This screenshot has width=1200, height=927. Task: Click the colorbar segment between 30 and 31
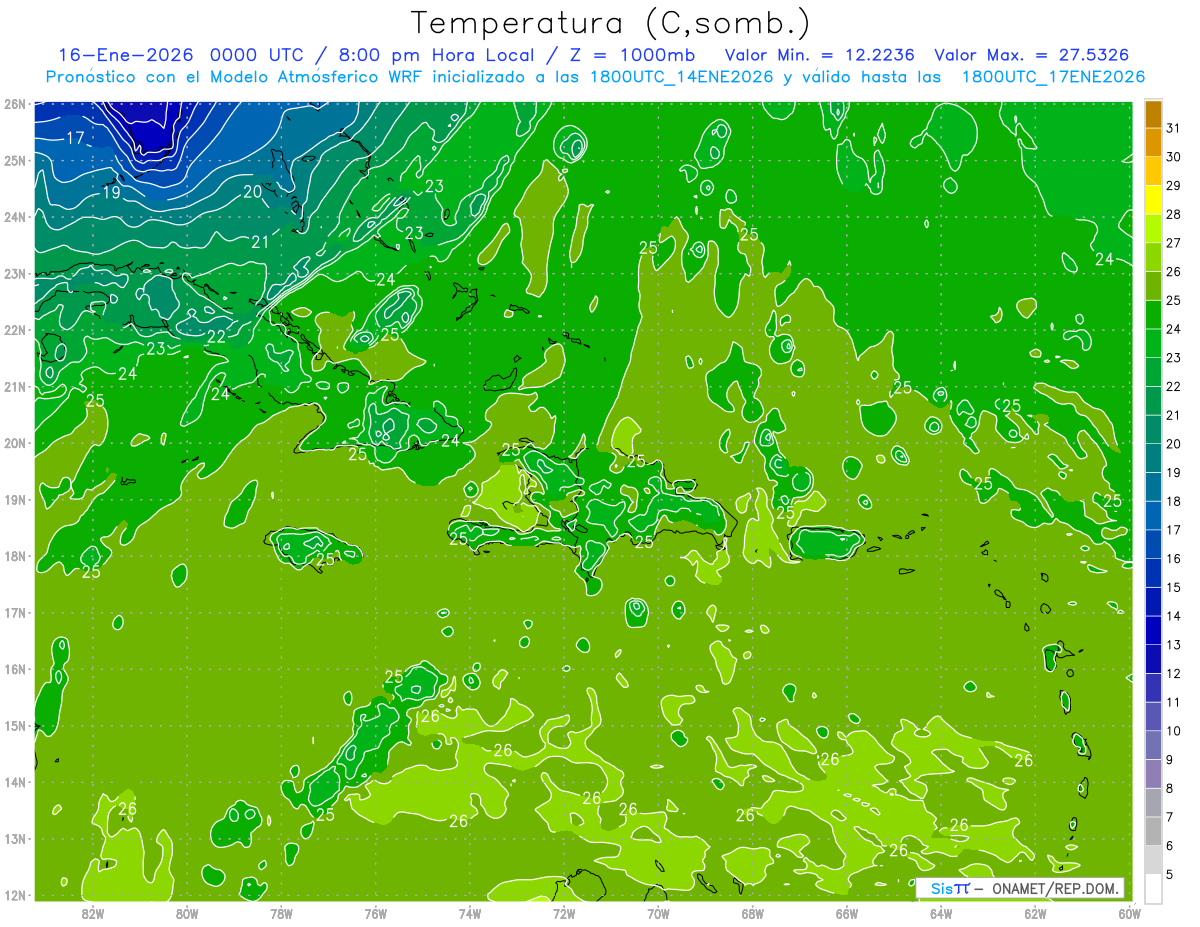click(x=1153, y=143)
